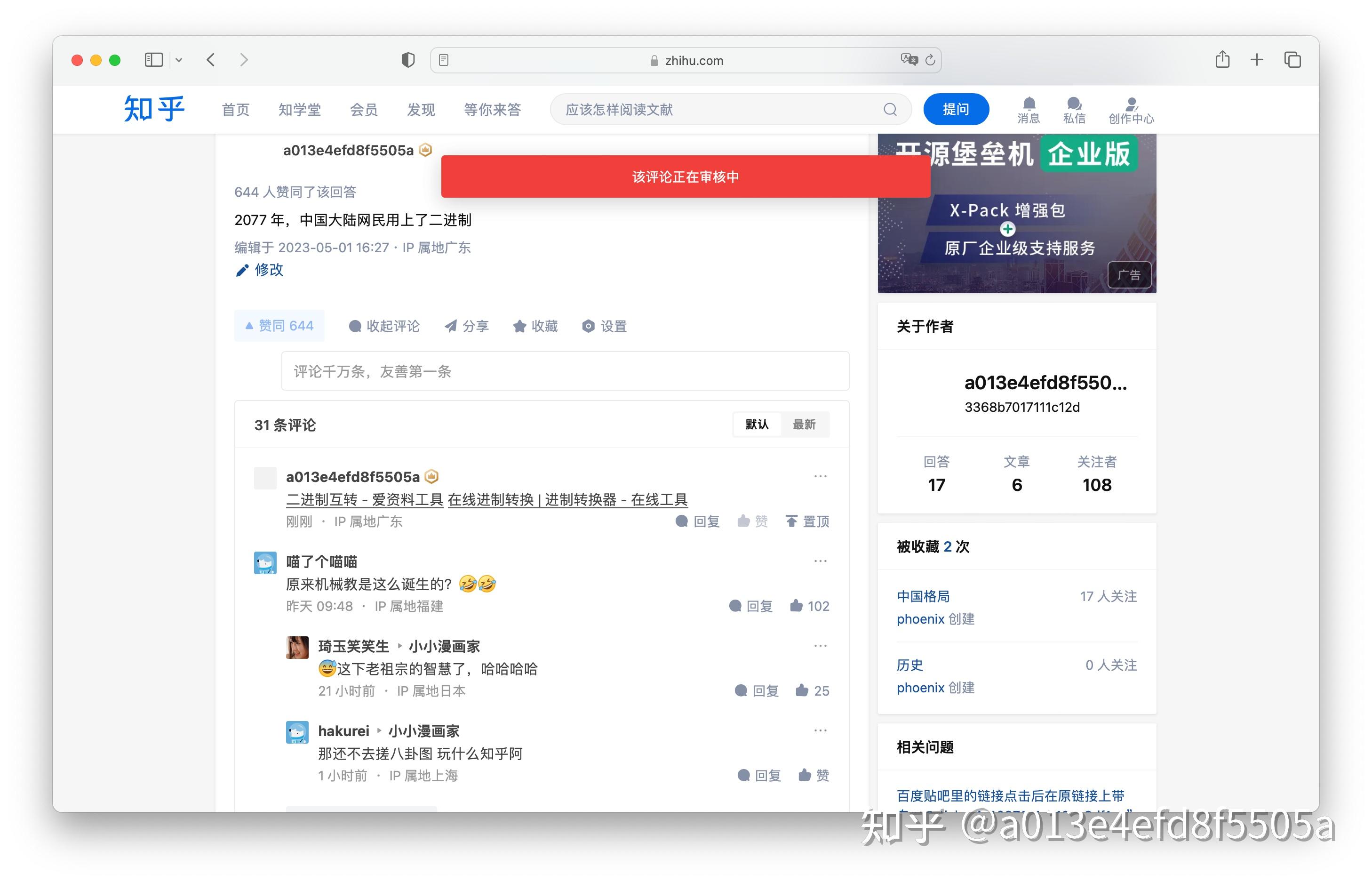Screen dimensions: 1372x882
Task: Open the reader view icon in address bar
Action: (444, 60)
